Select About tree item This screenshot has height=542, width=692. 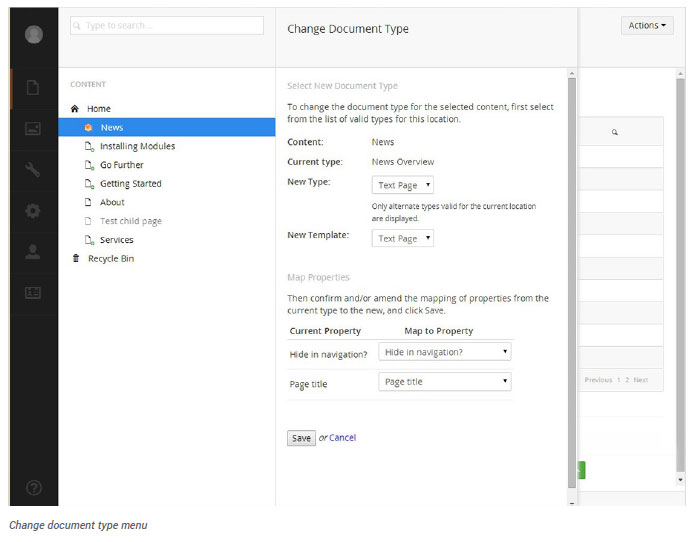[x=112, y=202]
